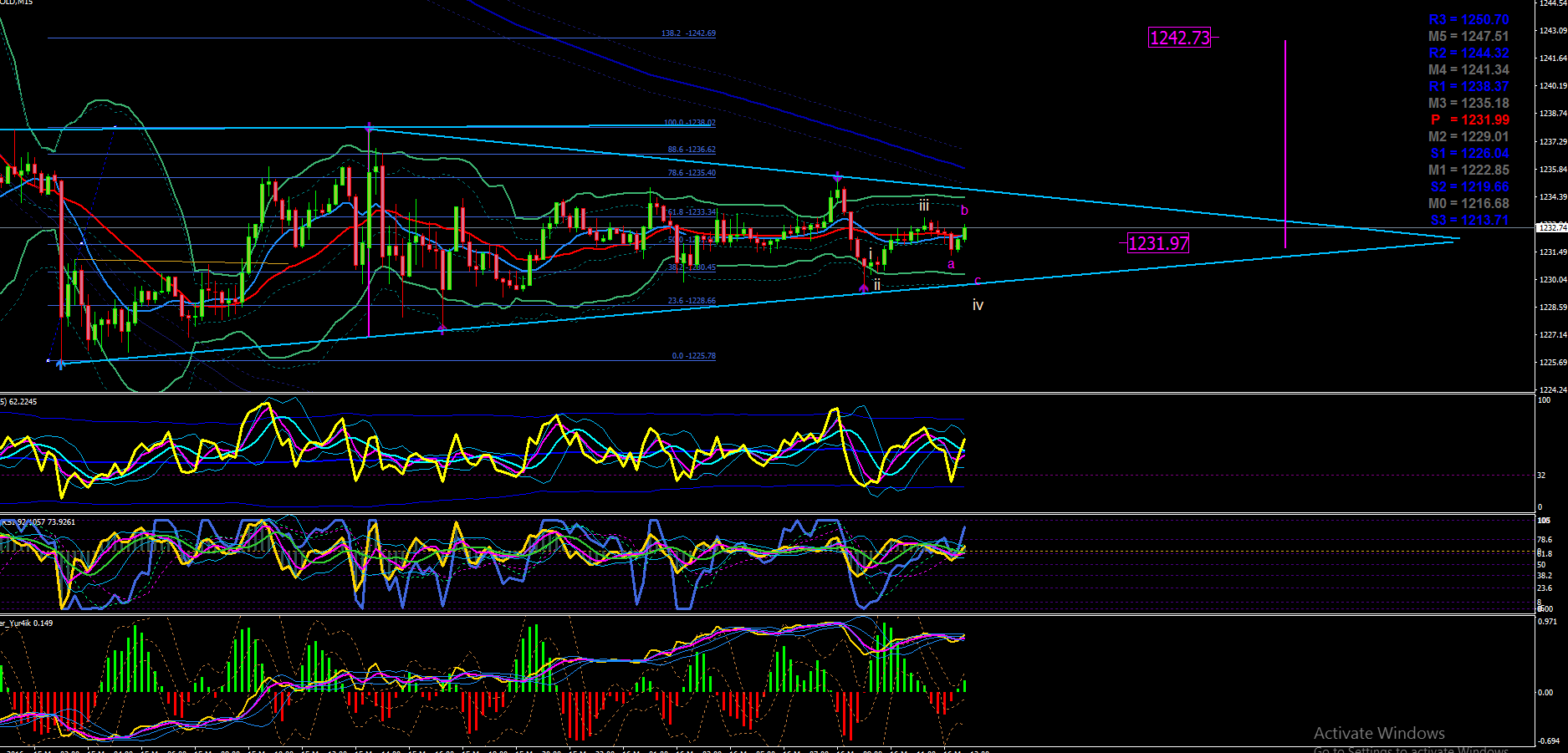Click the magenta wave b label
This screenshot has height=753, width=1568.
coord(964,211)
